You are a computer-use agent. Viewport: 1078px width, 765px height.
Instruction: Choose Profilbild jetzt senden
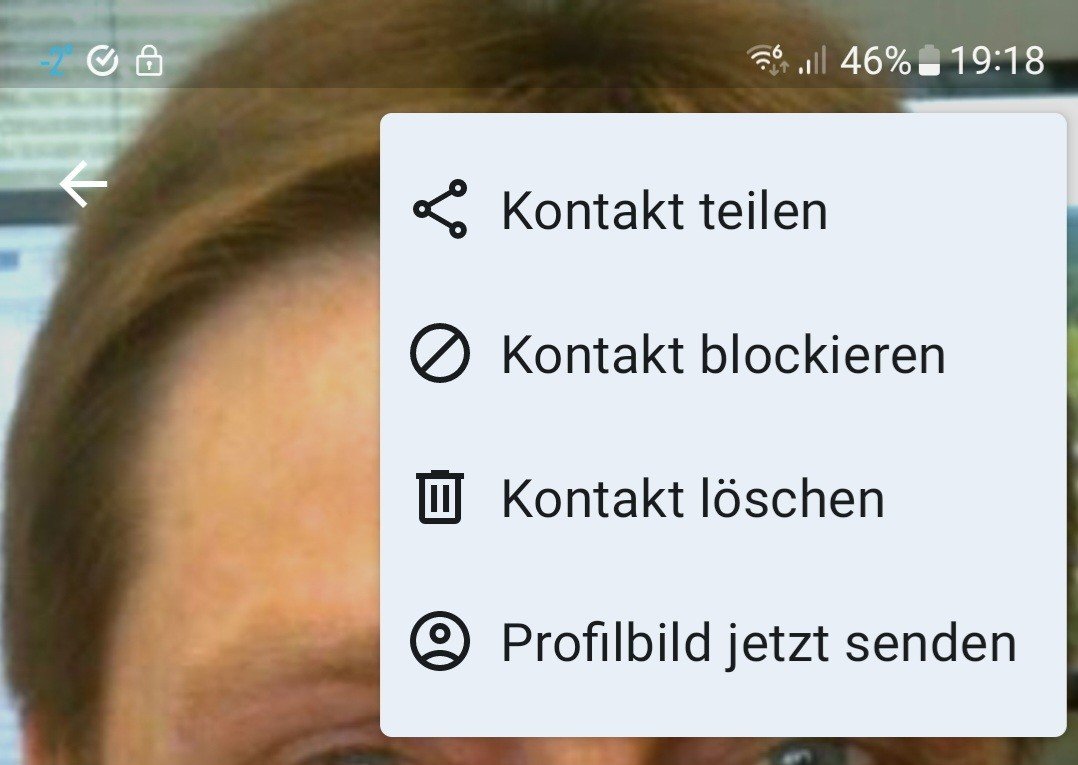point(723,641)
